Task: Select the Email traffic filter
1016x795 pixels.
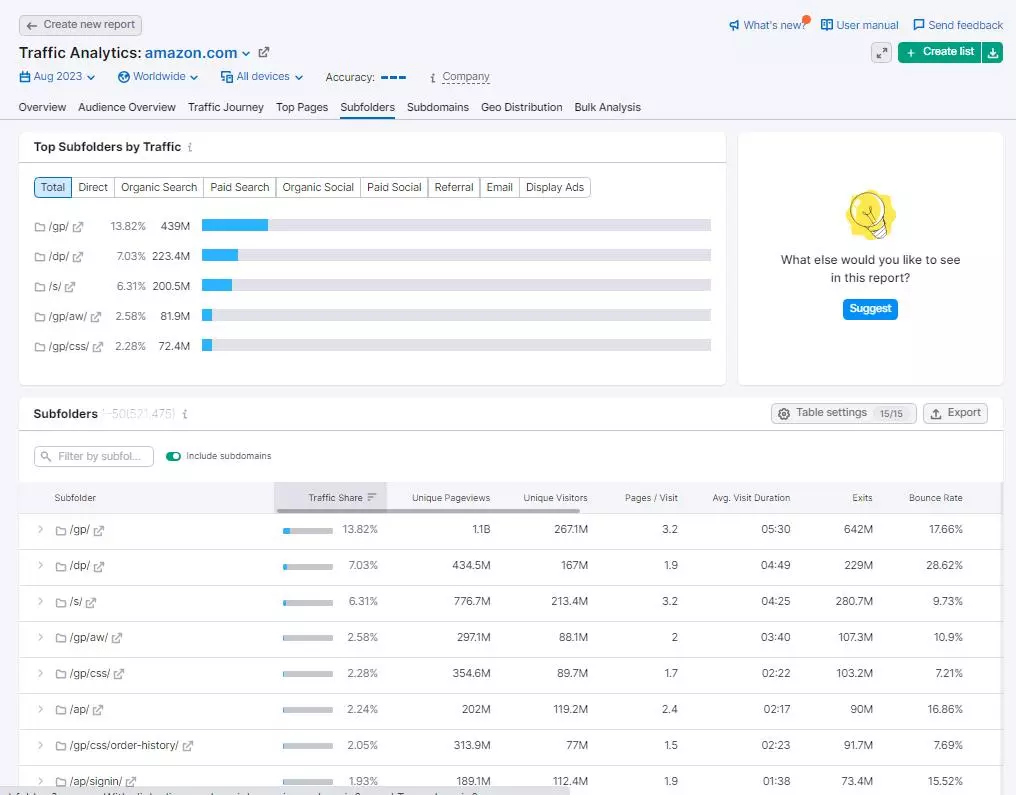Action: coord(500,187)
